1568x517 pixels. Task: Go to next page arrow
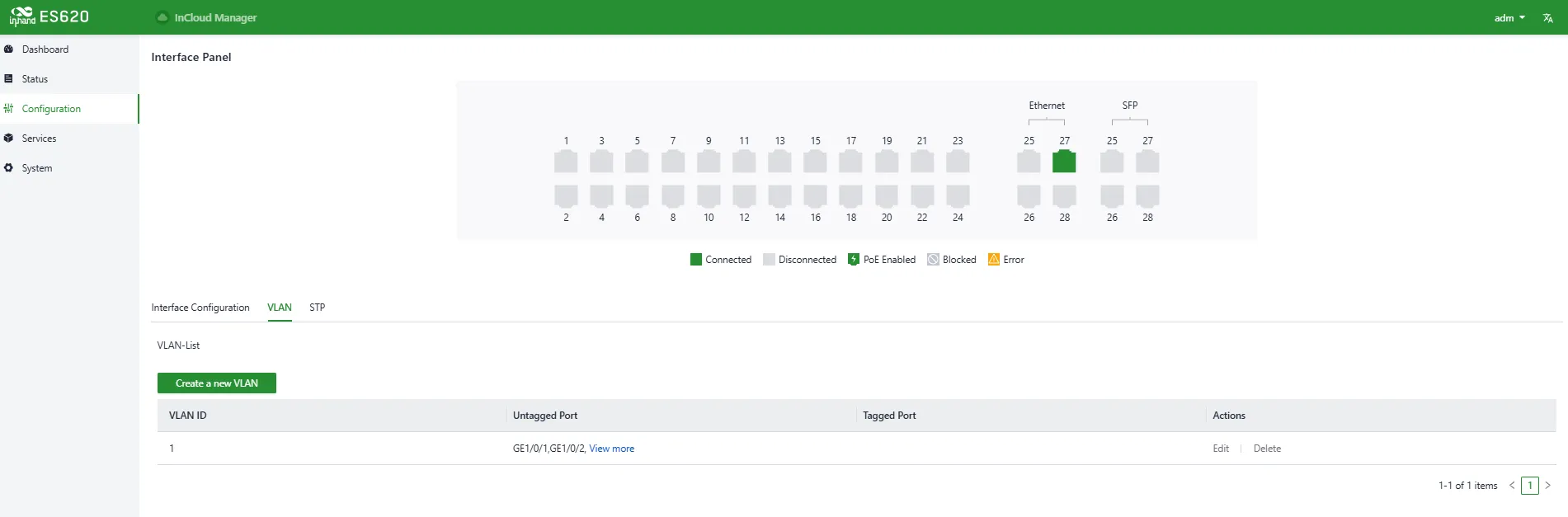(x=1547, y=486)
